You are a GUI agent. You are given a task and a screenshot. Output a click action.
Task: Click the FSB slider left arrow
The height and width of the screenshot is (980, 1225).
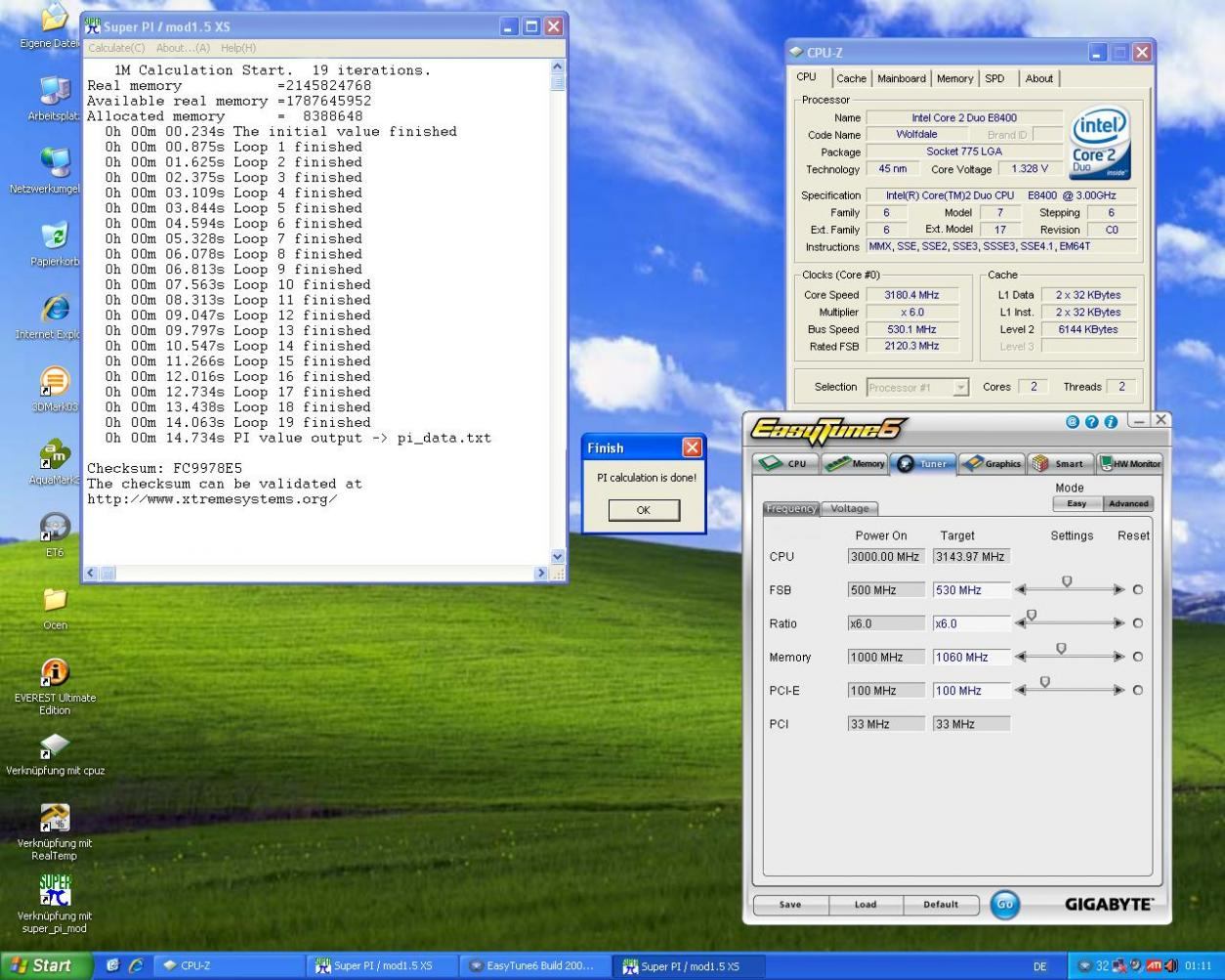coord(1021,589)
